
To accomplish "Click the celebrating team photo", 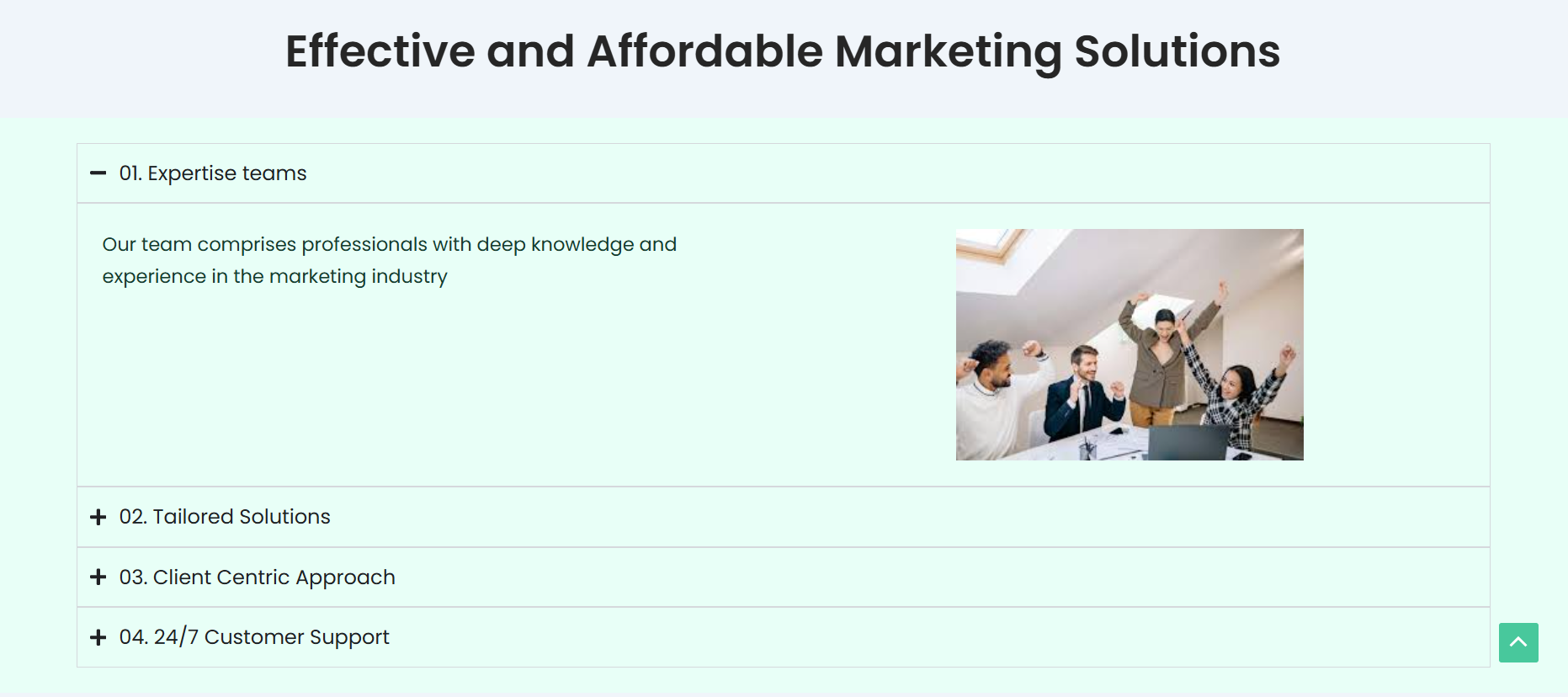I will click(x=1129, y=344).
